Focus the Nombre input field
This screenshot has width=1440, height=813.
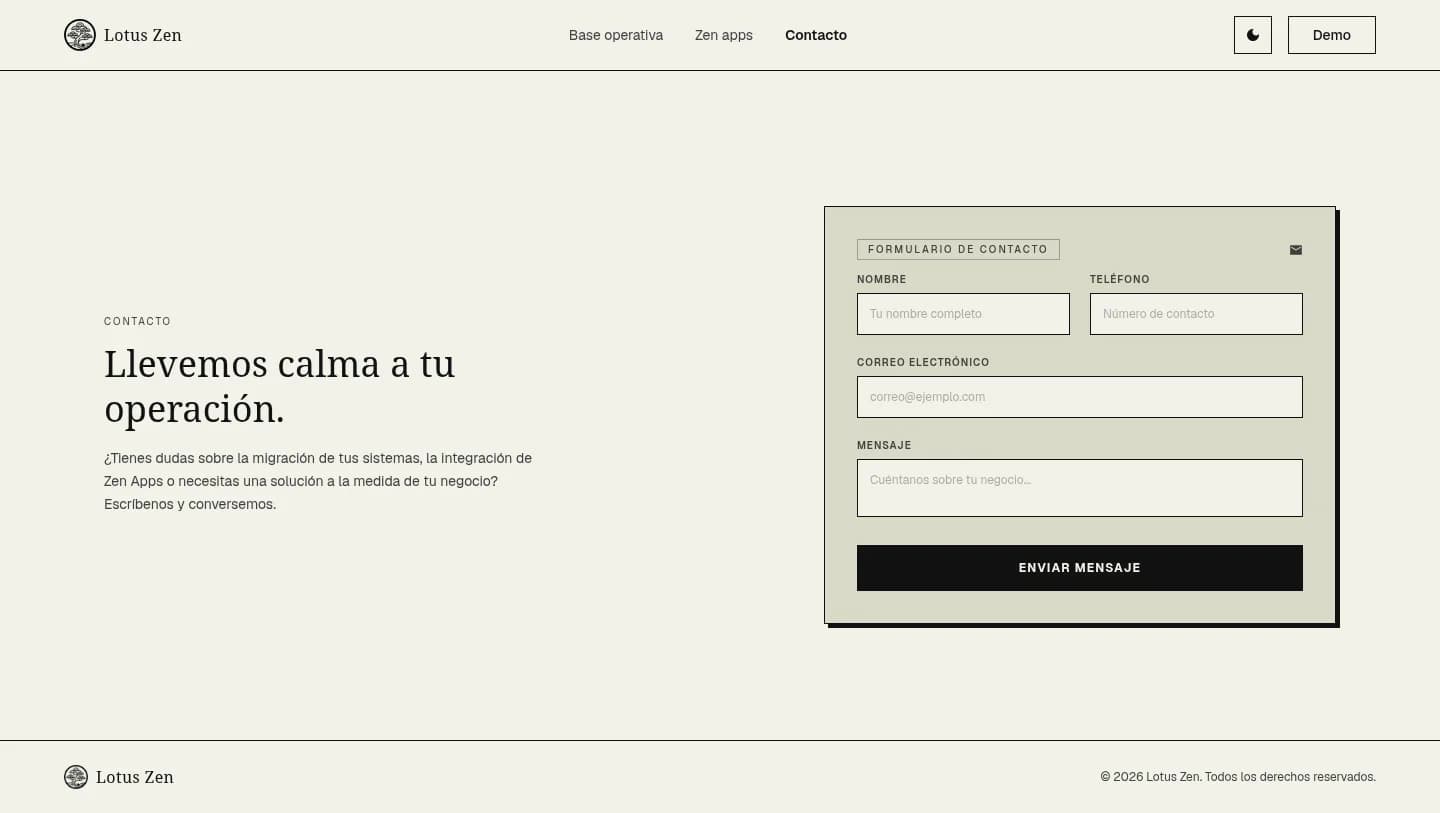click(963, 314)
